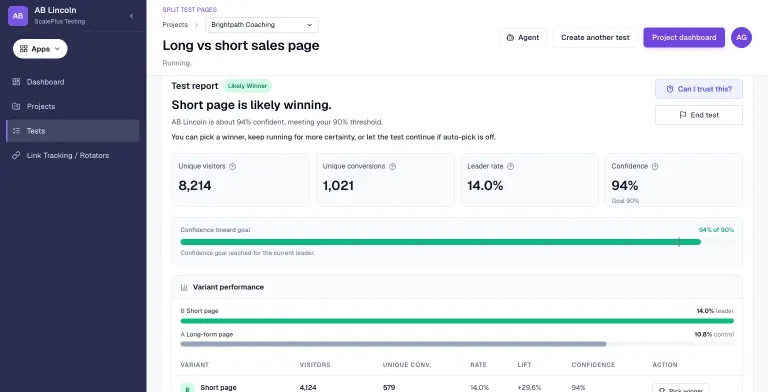Click the Likely Winner badge
The width and height of the screenshot is (768, 392).
pyautogui.click(x=247, y=86)
